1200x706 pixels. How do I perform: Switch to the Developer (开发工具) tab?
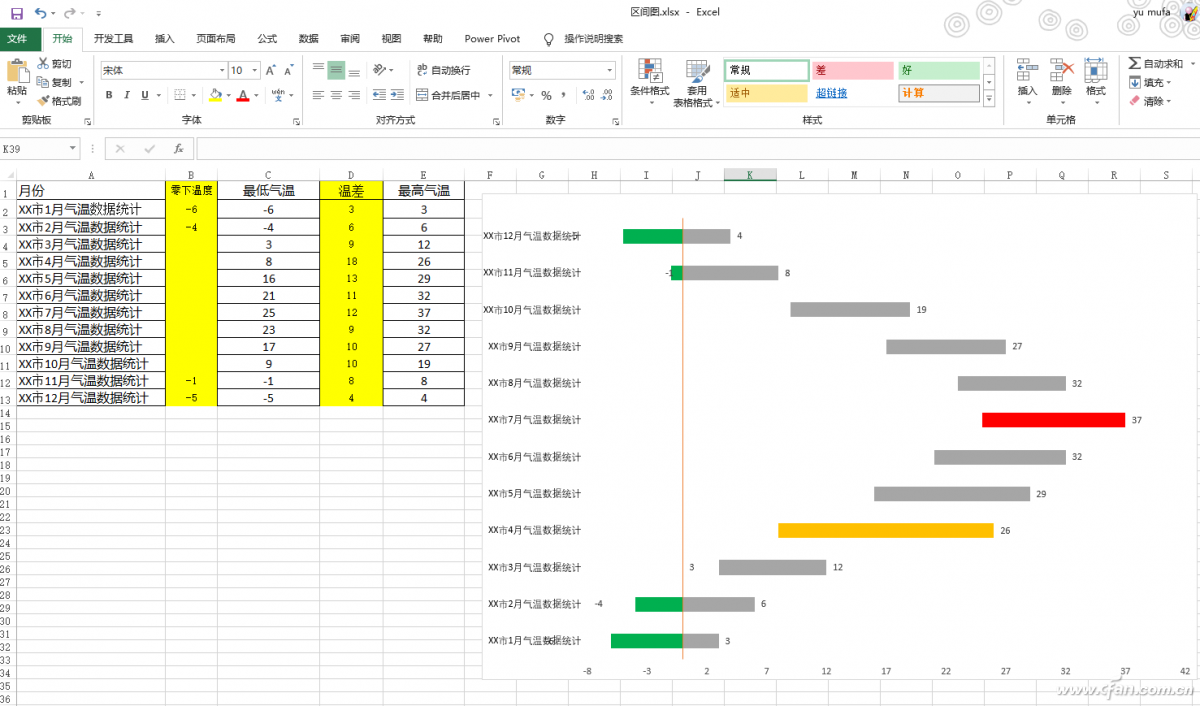113,39
